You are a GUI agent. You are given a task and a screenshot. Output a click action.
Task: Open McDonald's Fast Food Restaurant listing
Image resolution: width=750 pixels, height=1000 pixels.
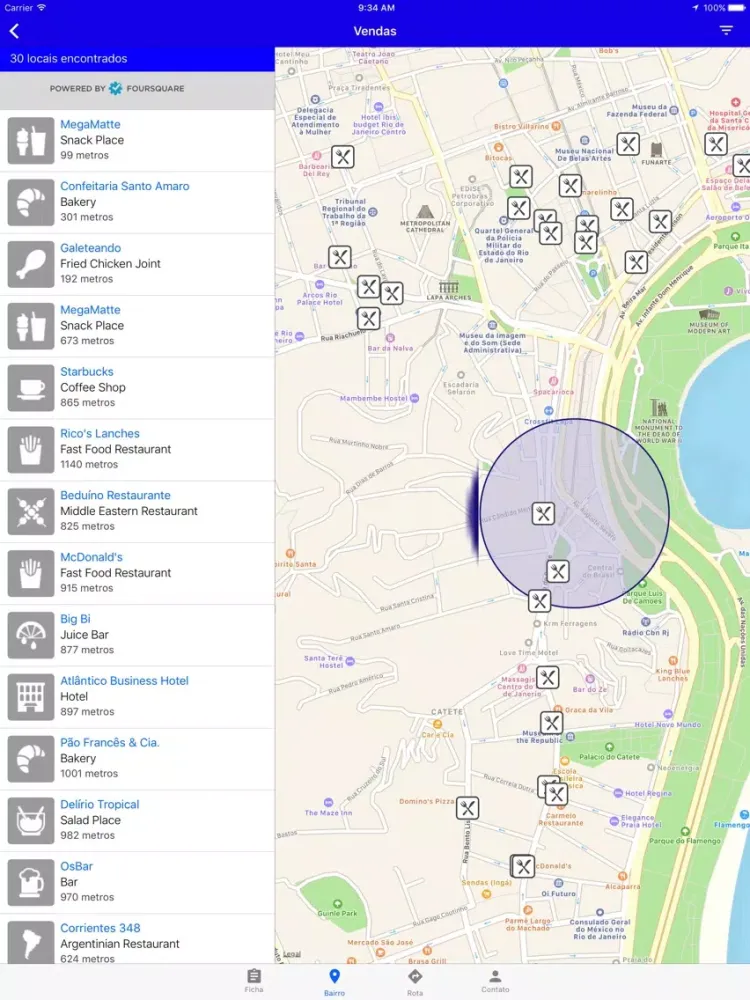137,573
